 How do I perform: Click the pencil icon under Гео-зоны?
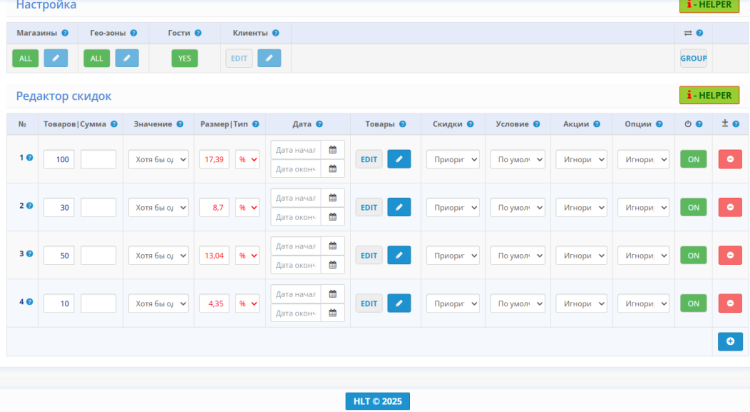(127, 59)
